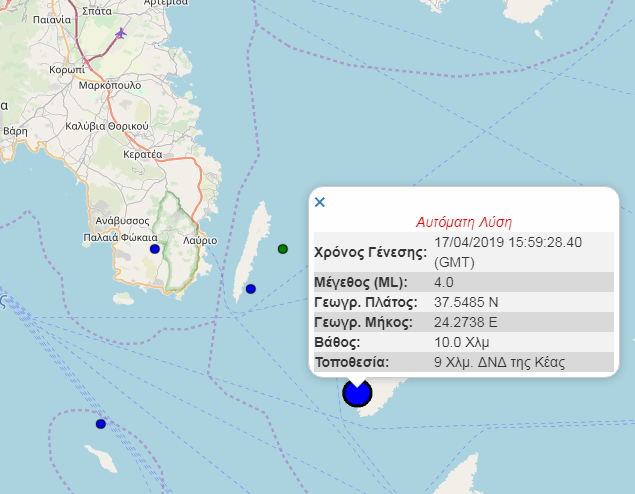Click the Κερατέα place label
This screenshot has height=494, width=635.
click(x=142, y=155)
